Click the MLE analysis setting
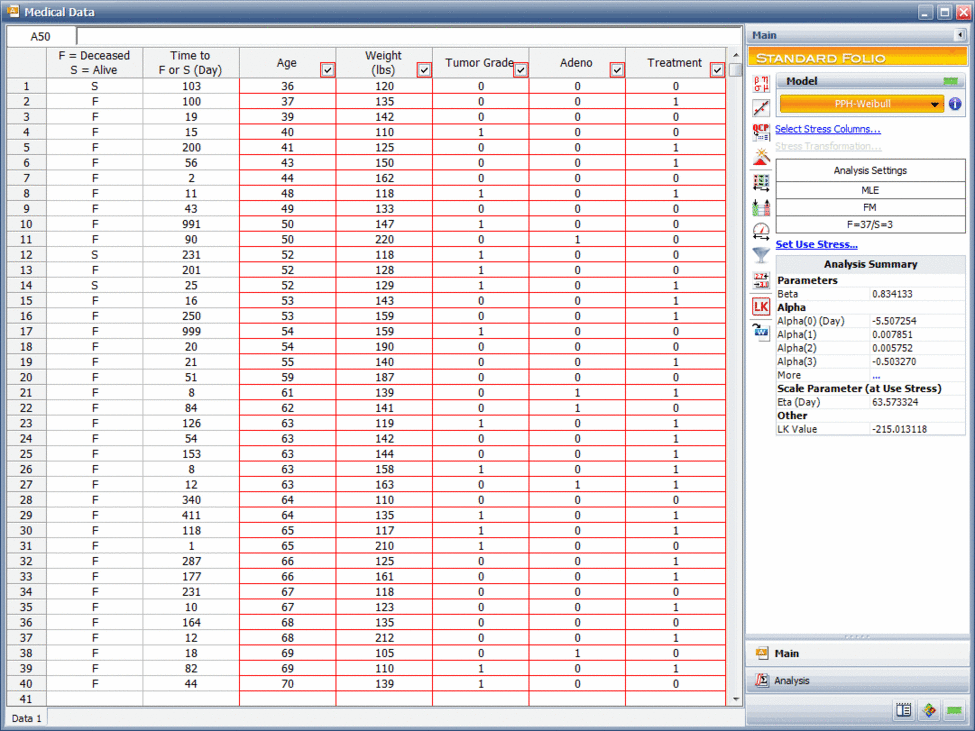 click(x=870, y=190)
